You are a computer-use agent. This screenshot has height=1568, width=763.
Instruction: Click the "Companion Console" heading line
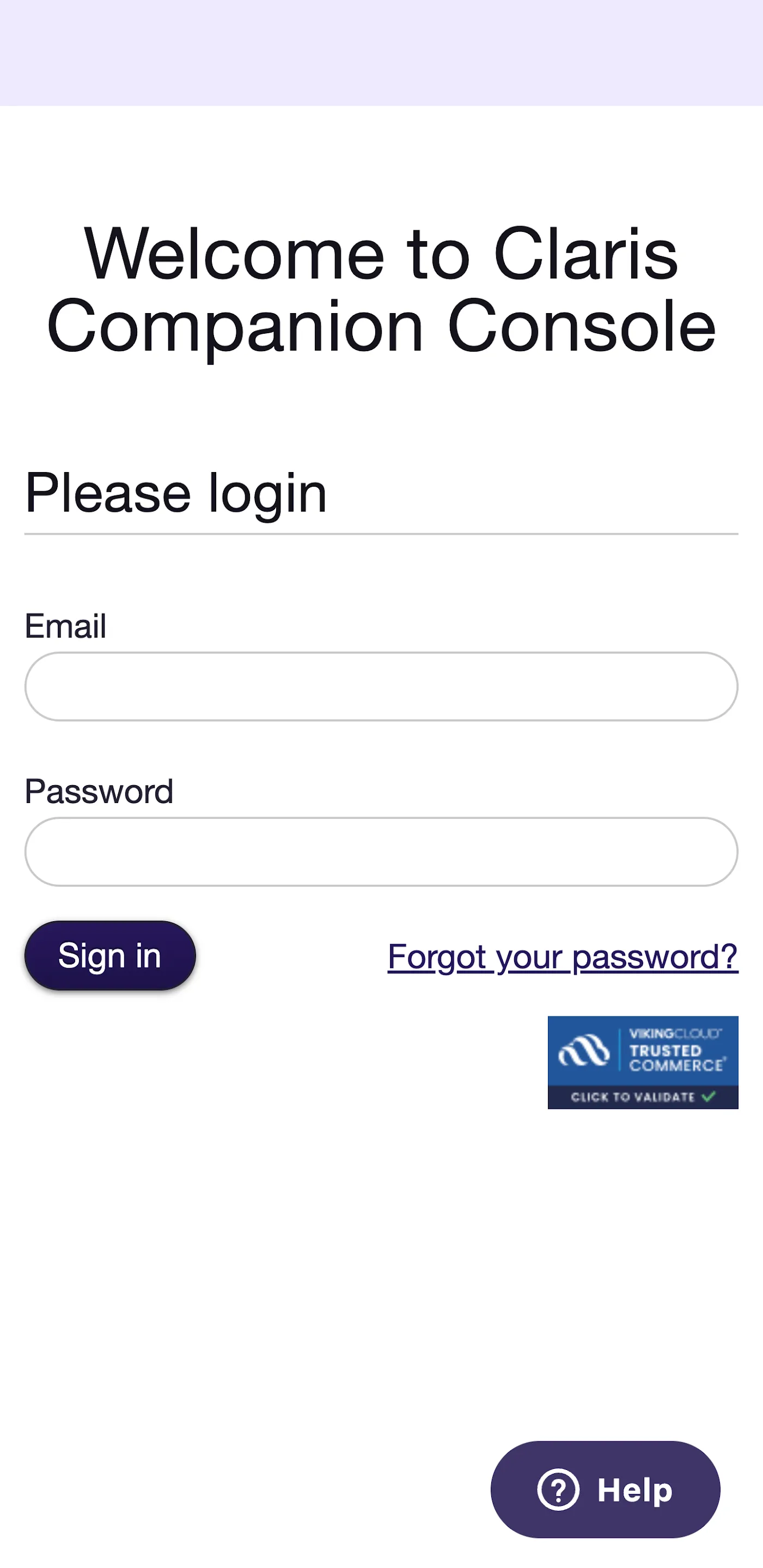pyautogui.click(x=381, y=327)
